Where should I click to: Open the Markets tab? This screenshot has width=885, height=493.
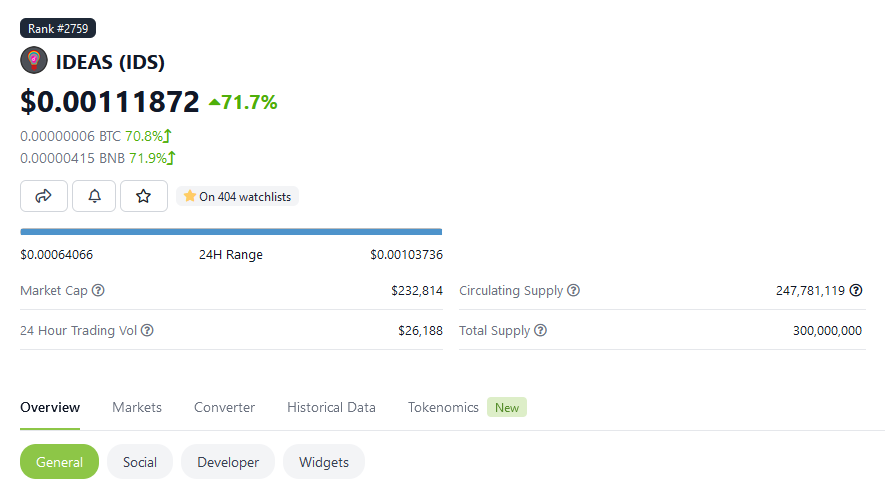click(x=137, y=407)
